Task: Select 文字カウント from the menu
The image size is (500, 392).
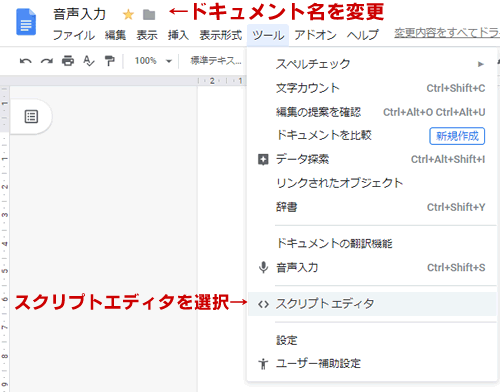Action: coord(372,88)
